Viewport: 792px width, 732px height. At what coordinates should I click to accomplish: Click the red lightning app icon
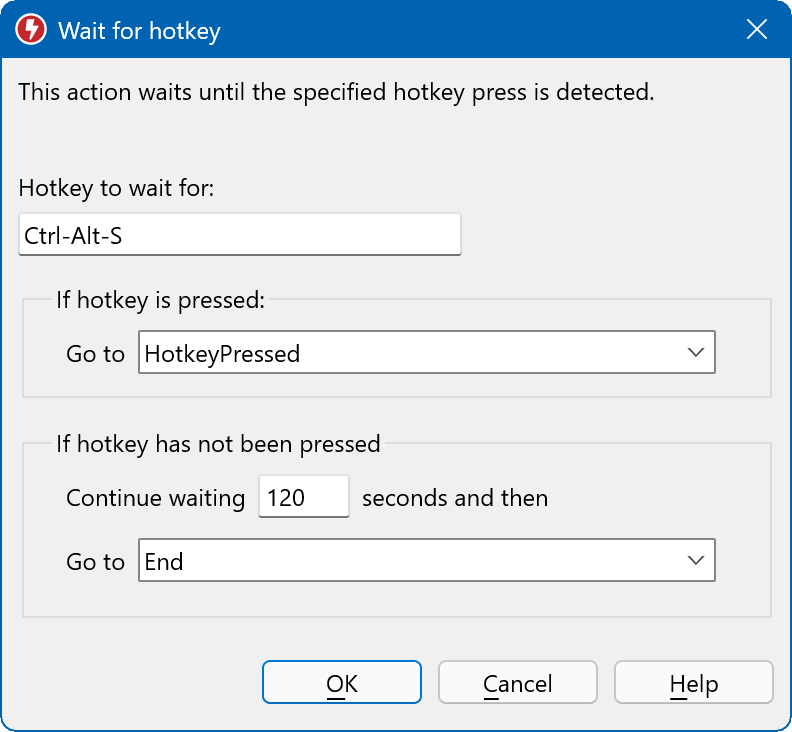31,30
